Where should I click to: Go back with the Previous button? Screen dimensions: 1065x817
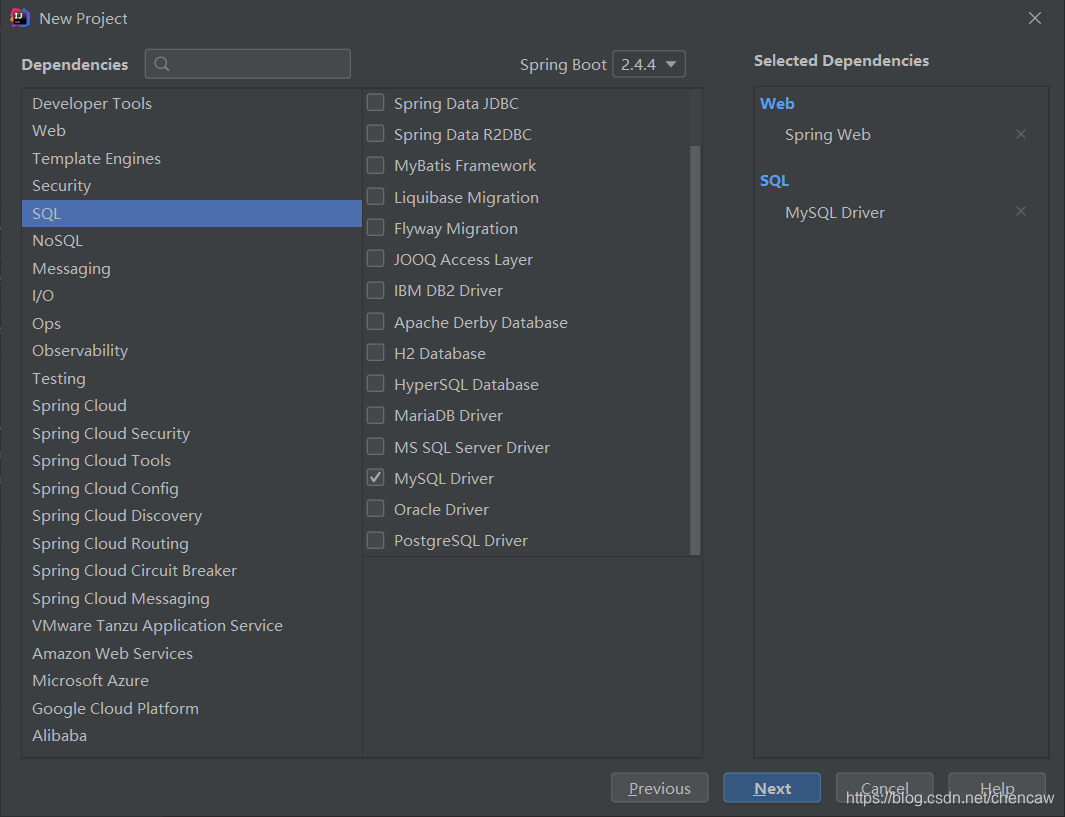point(660,788)
